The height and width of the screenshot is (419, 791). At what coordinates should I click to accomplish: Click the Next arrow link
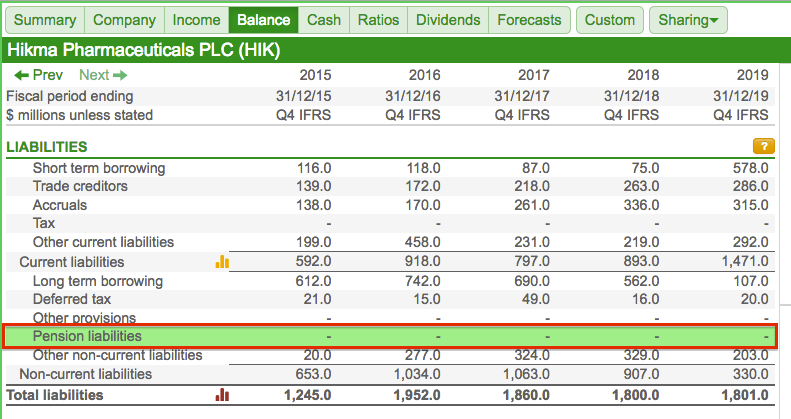103,75
